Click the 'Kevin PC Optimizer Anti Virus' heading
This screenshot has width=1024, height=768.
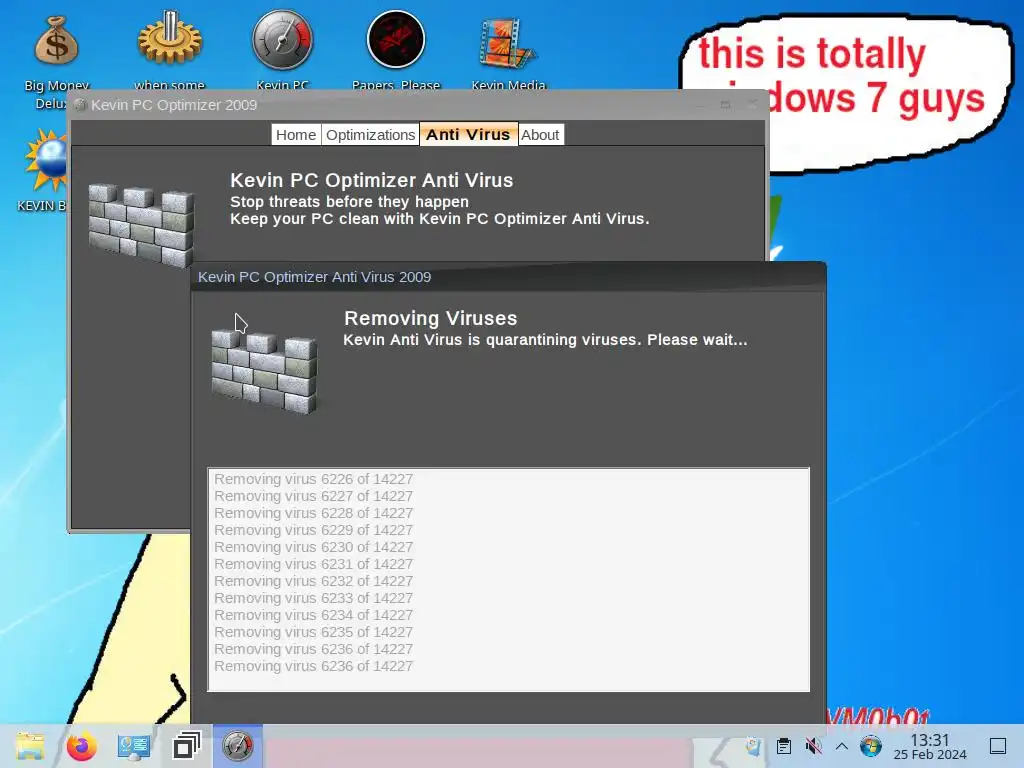click(372, 180)
